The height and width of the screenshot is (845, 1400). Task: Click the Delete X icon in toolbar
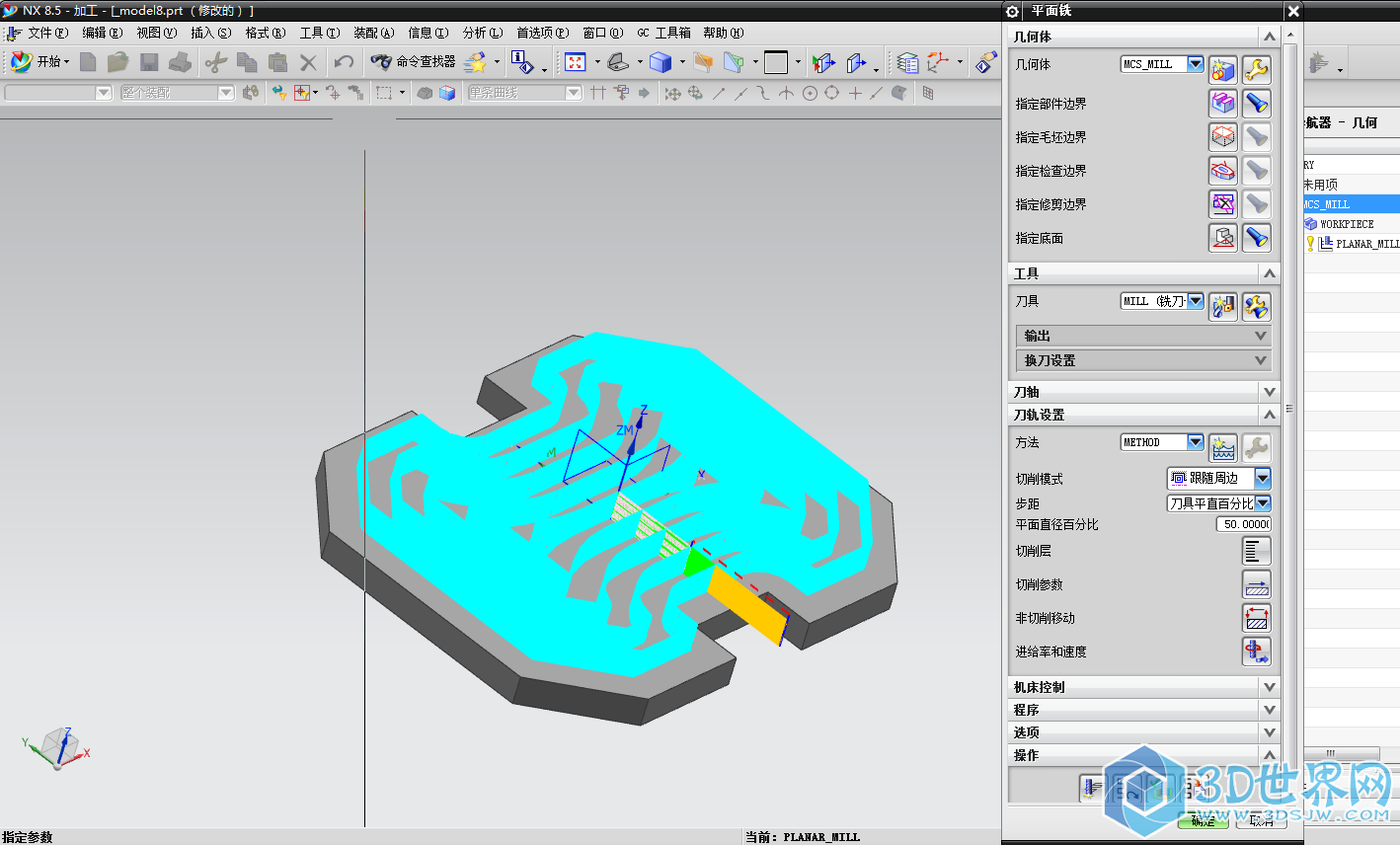coord(309,62)
